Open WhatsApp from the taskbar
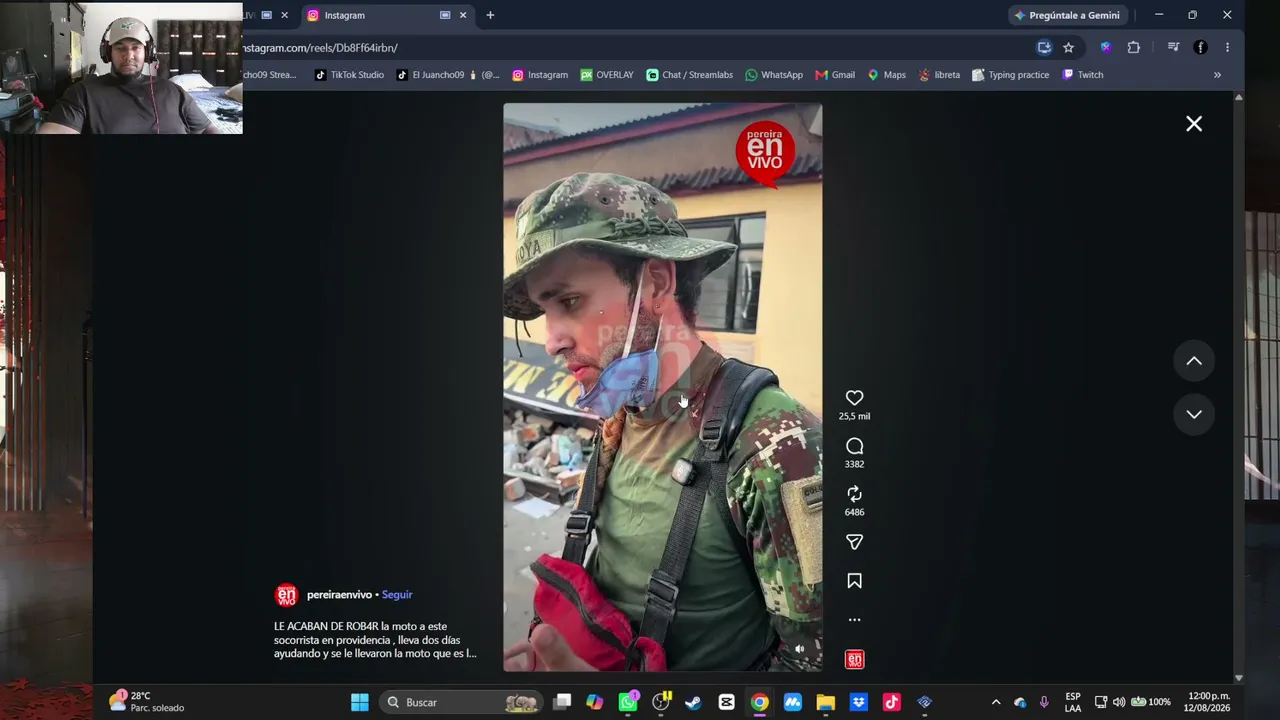The width and height of the screenshot is (1280, 720). (628, 702)
